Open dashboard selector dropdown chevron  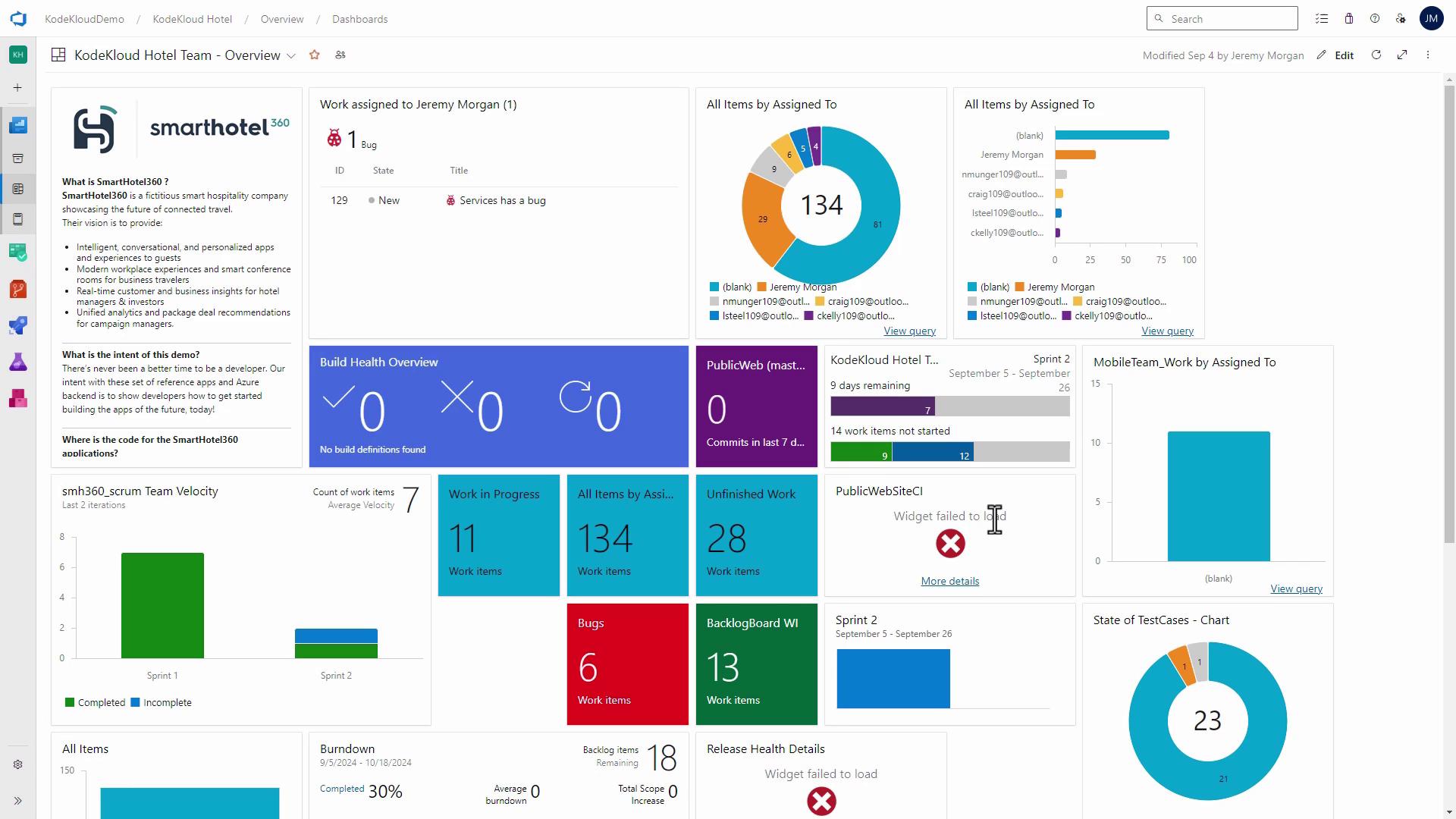pos(290,55)
